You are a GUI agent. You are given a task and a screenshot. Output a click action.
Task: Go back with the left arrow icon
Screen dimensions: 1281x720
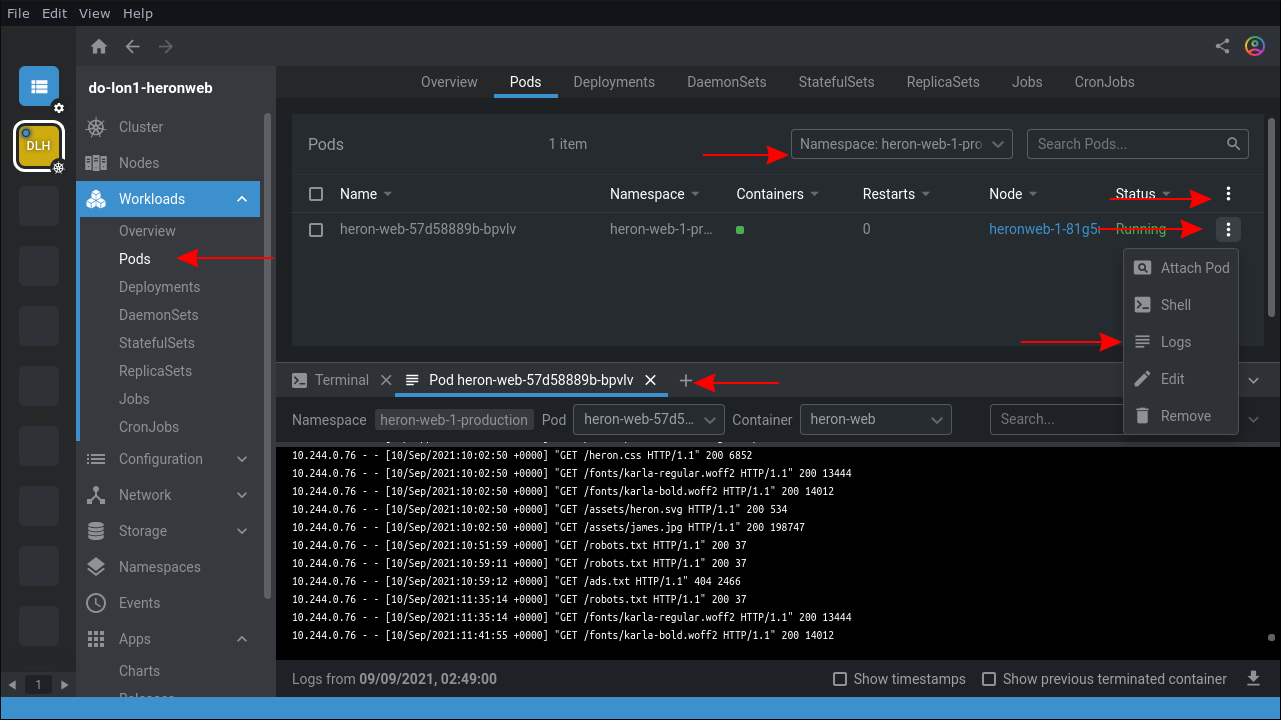coord(132,47)
